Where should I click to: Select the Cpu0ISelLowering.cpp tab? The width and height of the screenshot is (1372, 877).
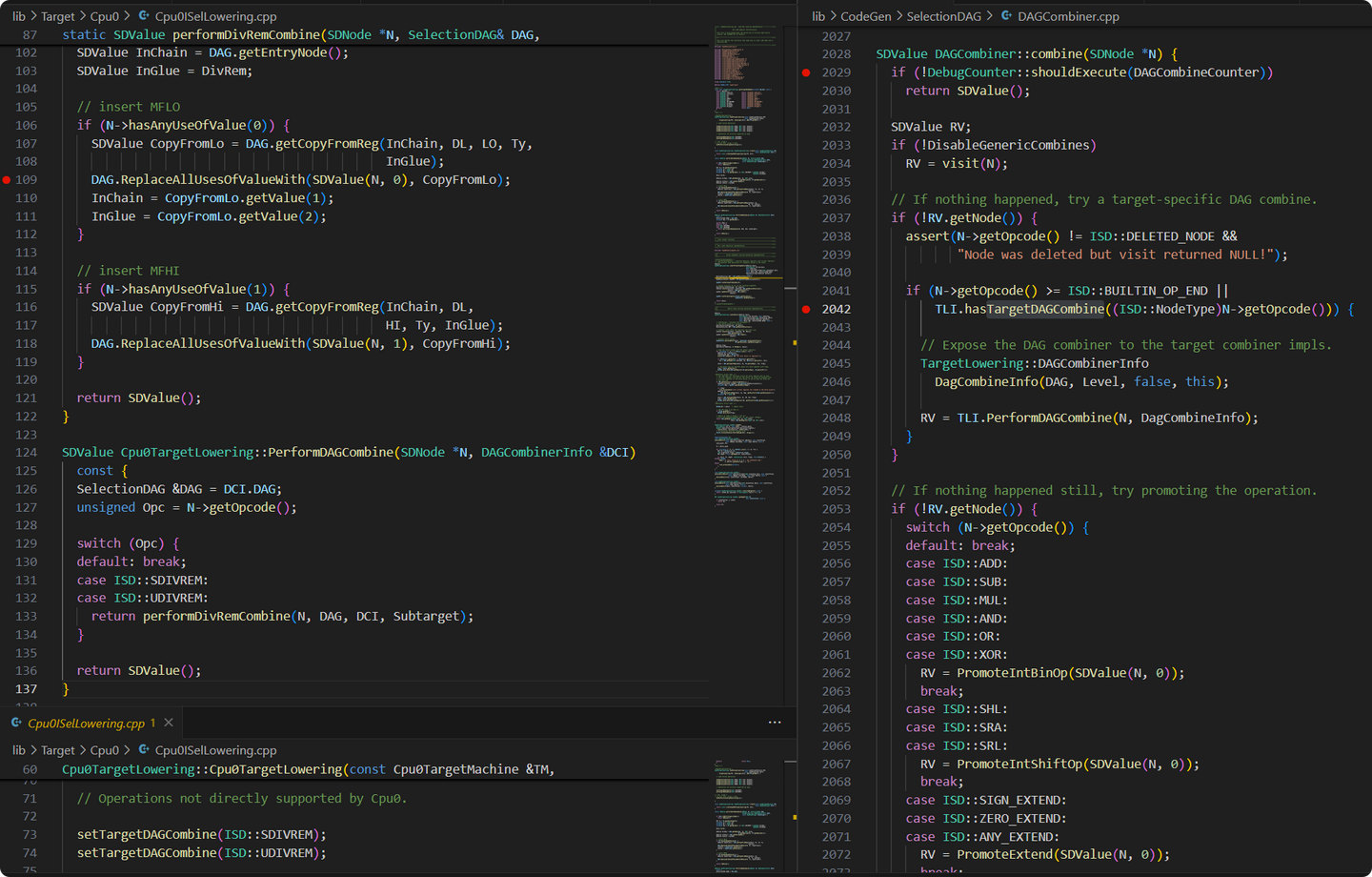tap(86, 723)
